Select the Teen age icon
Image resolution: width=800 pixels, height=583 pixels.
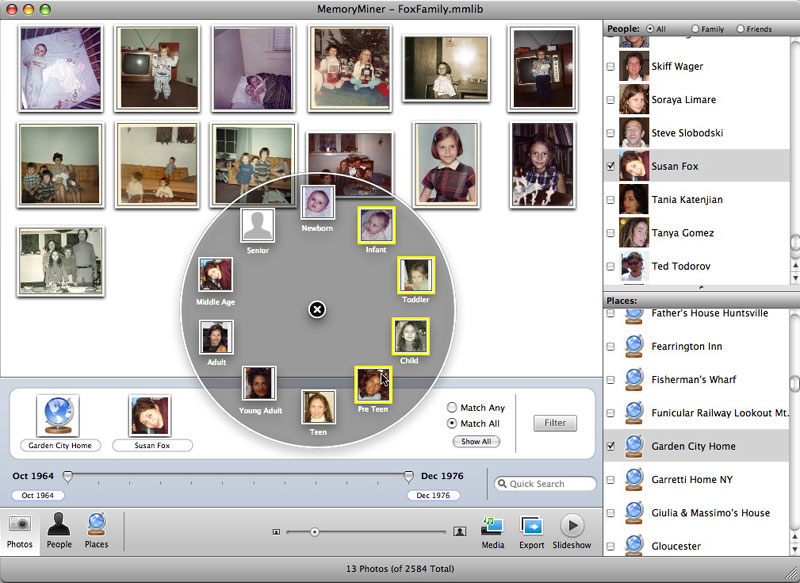click(318, 408)
